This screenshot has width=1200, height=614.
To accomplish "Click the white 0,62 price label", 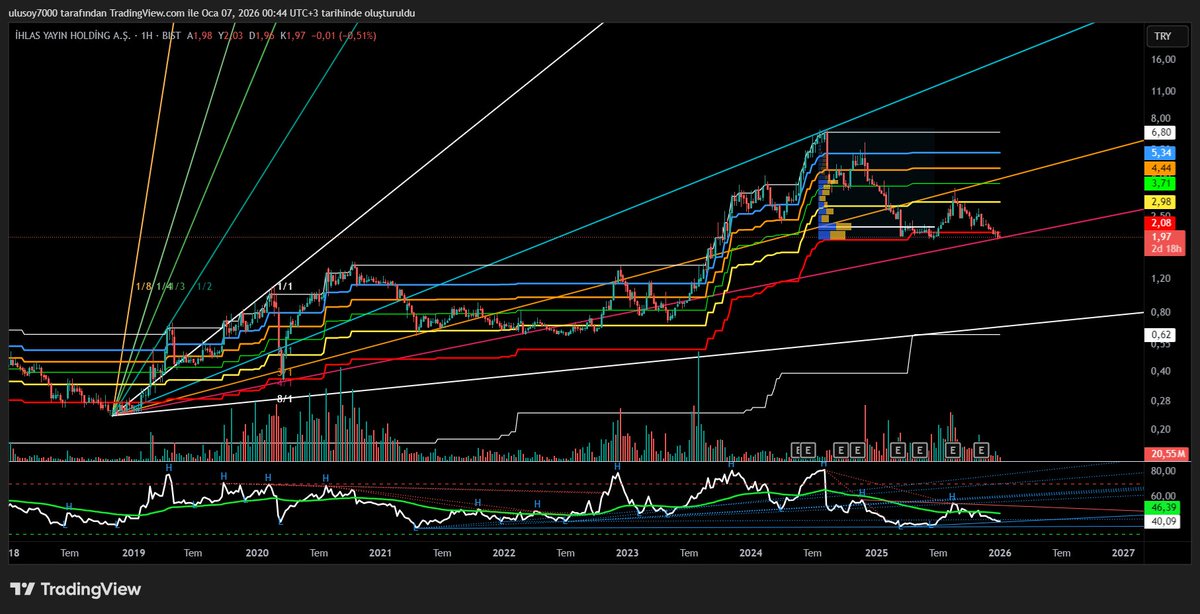I will [1162, 334].
